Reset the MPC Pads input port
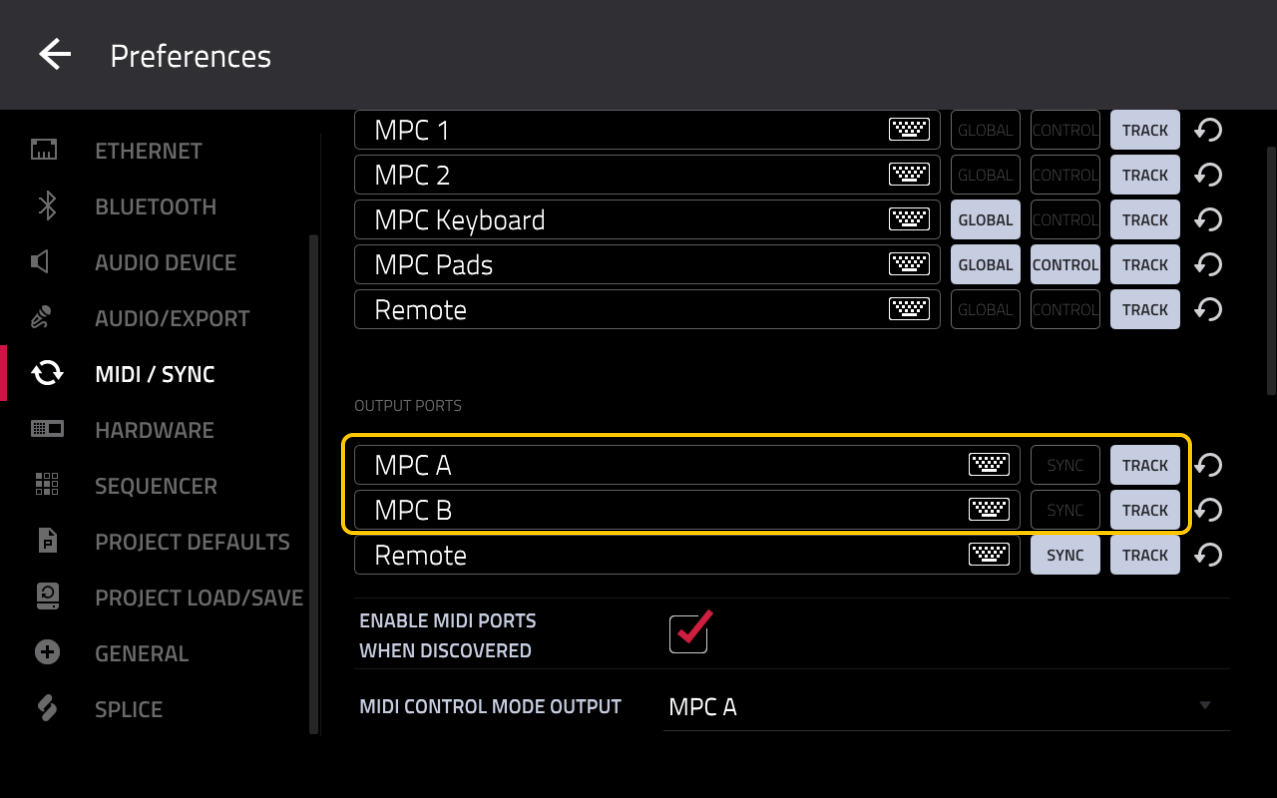Viewport: 1277px width, 798px height. pos(1208,265)
